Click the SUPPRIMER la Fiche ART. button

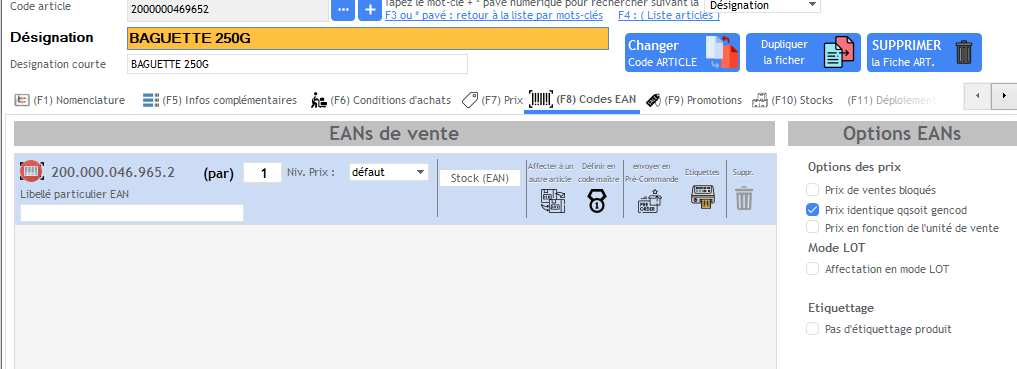click(924, 53)
